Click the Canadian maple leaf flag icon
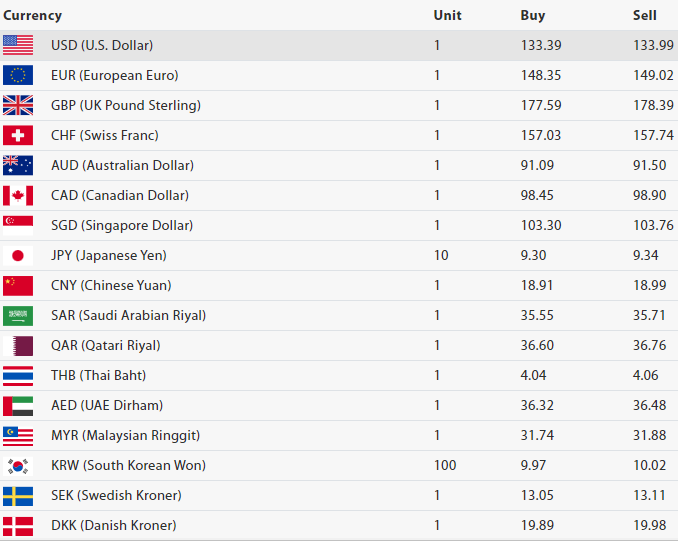The image size is (678, 541). click(x=18, y=195)
